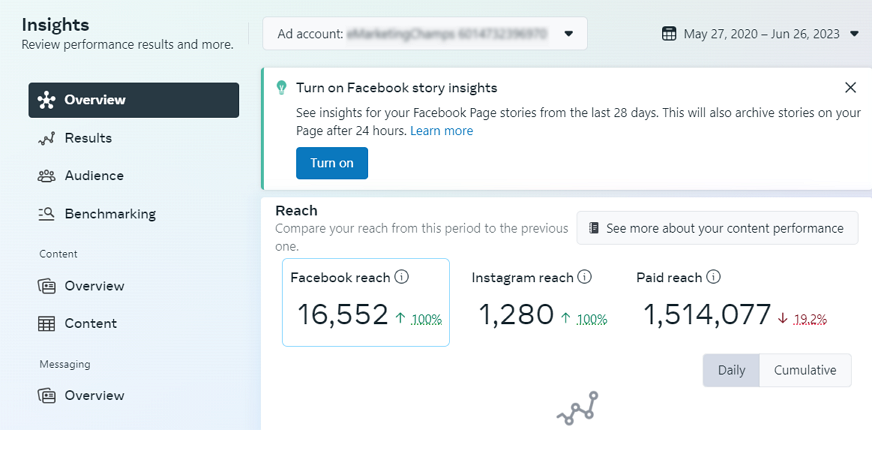
Task: Click the Overview network icon in sidebar
Action: coord(46,100)
